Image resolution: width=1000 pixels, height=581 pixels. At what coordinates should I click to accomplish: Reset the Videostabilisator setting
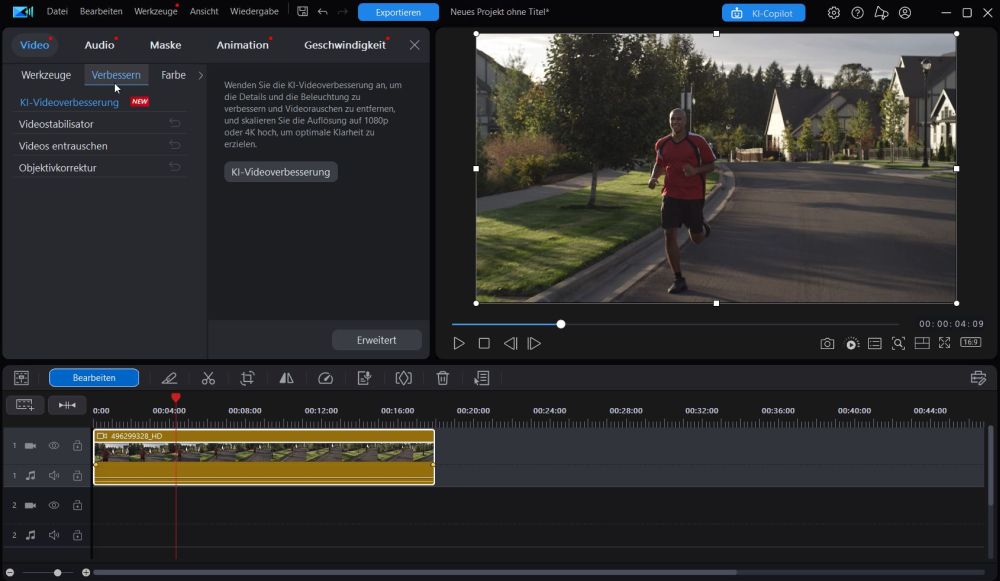(x=175, y=124)
